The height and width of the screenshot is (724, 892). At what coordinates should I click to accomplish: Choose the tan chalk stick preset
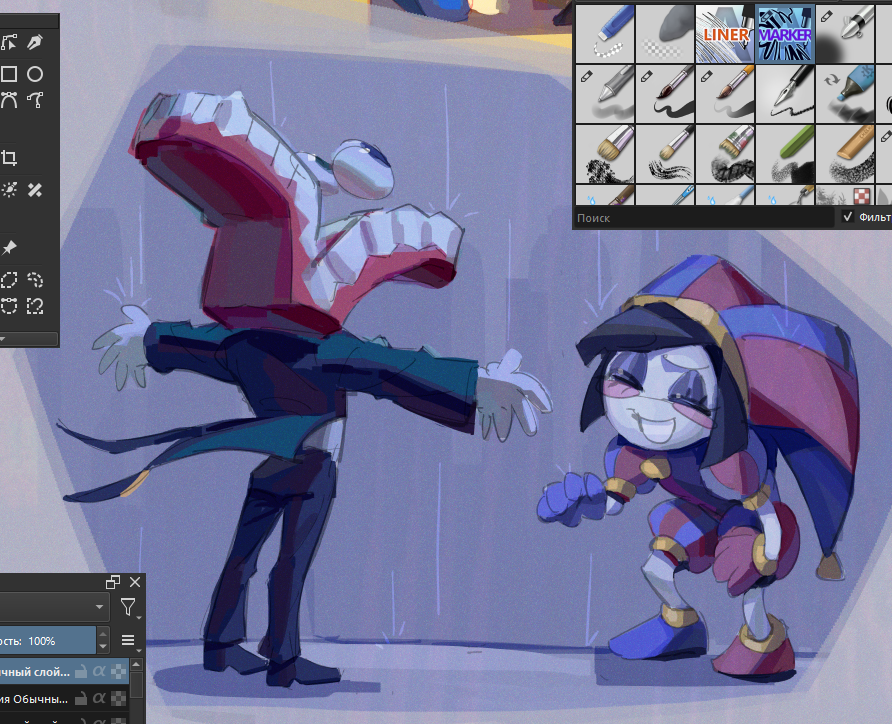pyautogui.click(x=845, y=154)
